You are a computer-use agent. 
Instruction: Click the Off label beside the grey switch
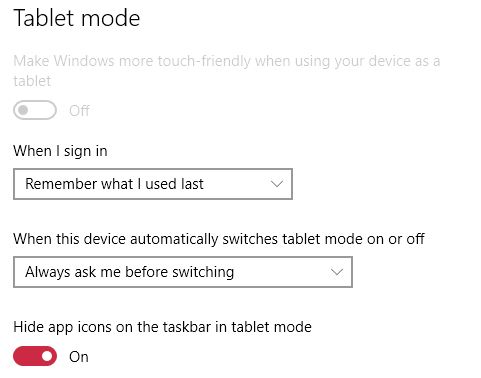pyautogui.click(x=79, y=111)
